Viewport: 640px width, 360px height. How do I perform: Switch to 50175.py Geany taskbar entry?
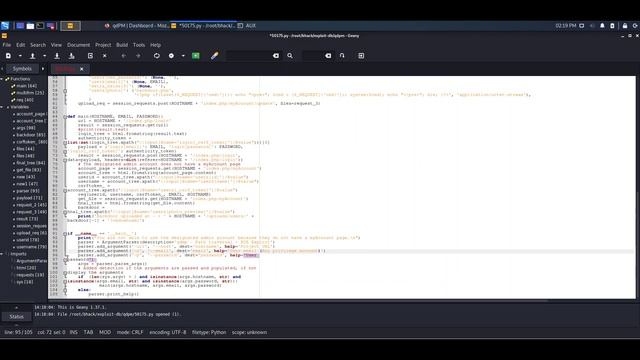(x=203, y=26)
